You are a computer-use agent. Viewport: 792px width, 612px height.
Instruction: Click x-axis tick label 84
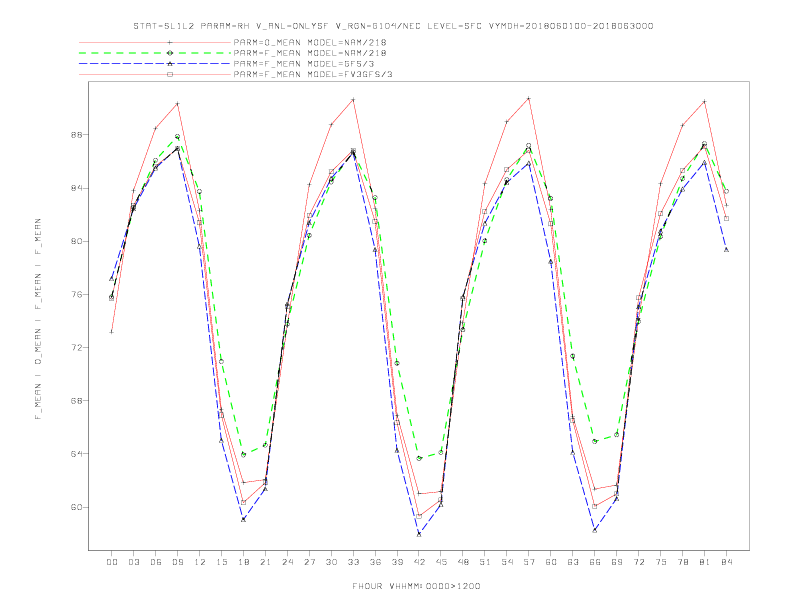pos(726,562)
